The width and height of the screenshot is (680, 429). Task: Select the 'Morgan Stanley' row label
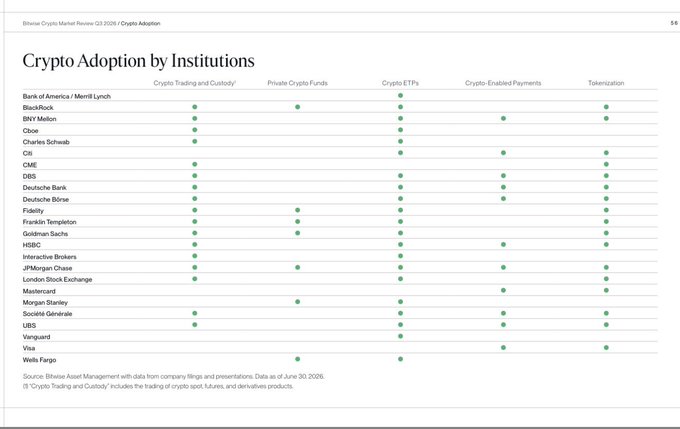pos(45,302)
